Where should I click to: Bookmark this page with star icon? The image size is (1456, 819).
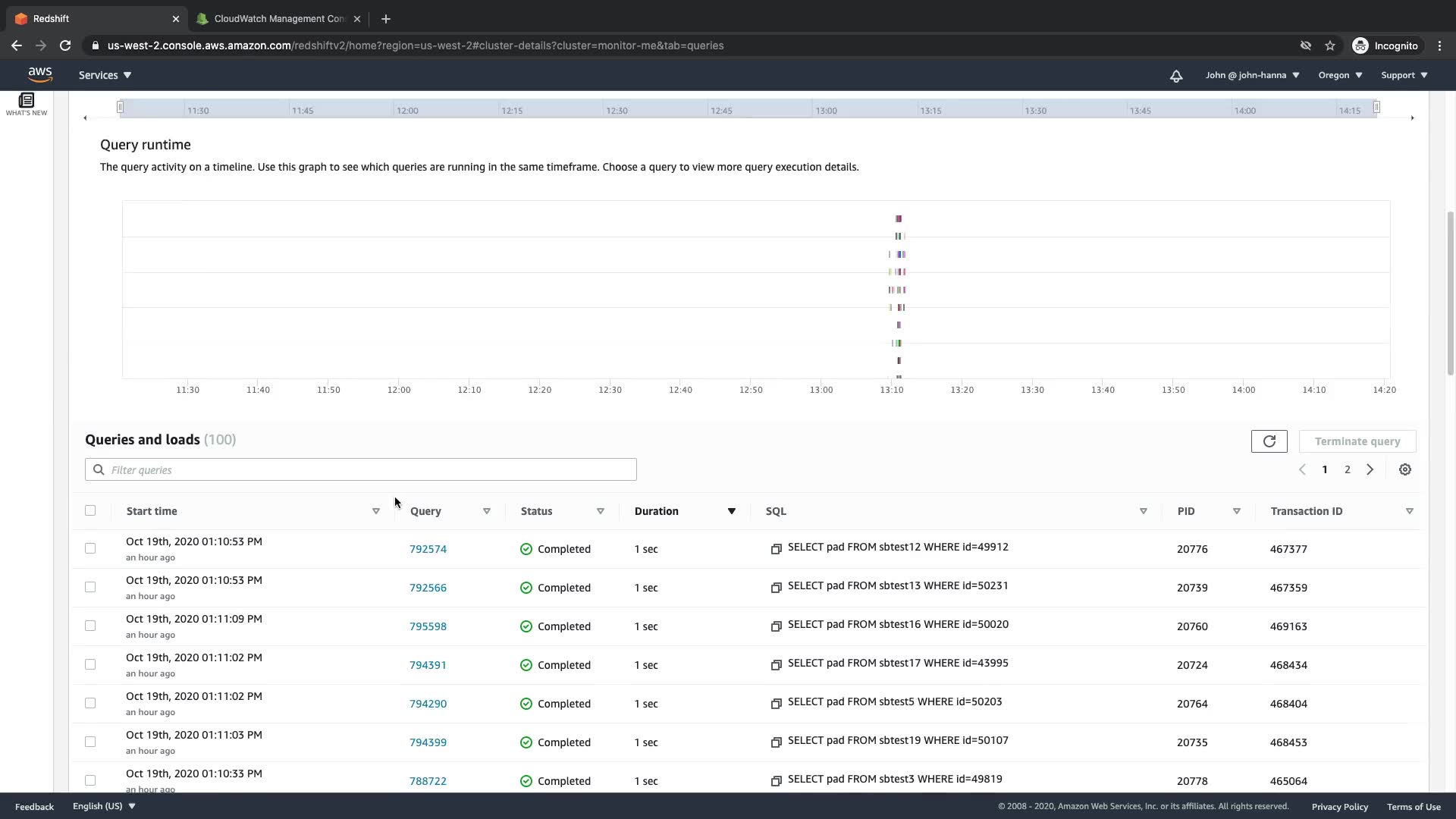pyautogui.click(x=1330, y=45)
